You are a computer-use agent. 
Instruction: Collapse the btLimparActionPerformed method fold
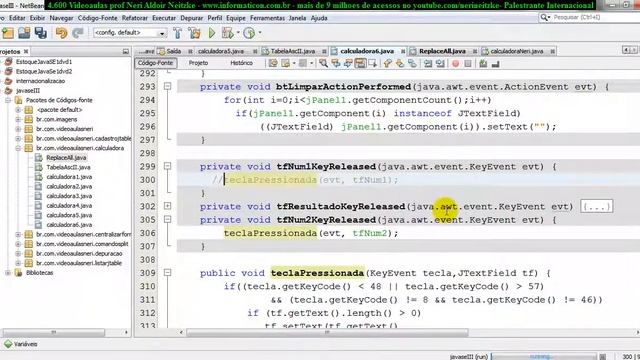click(x=167, y=86)
